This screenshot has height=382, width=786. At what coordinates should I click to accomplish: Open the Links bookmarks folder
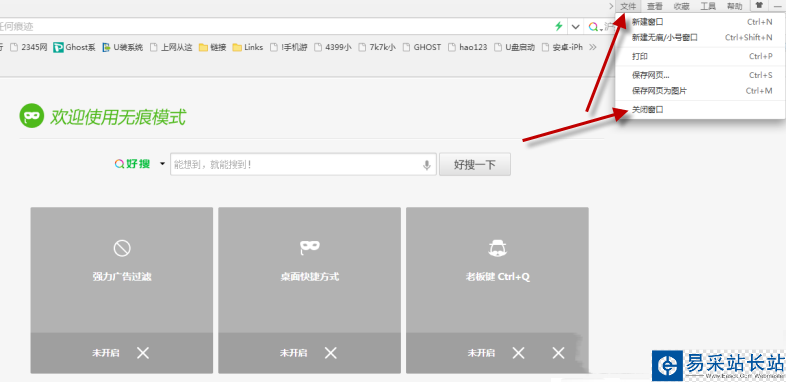pos(248,48)
